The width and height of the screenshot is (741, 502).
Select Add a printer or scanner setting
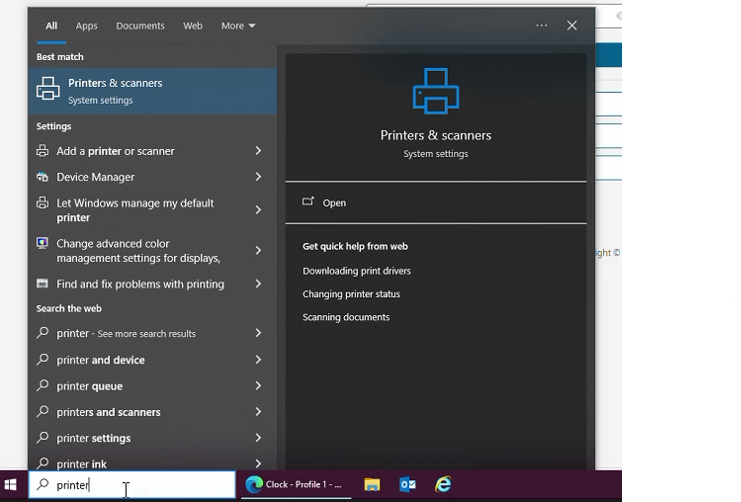pos(115,151)
